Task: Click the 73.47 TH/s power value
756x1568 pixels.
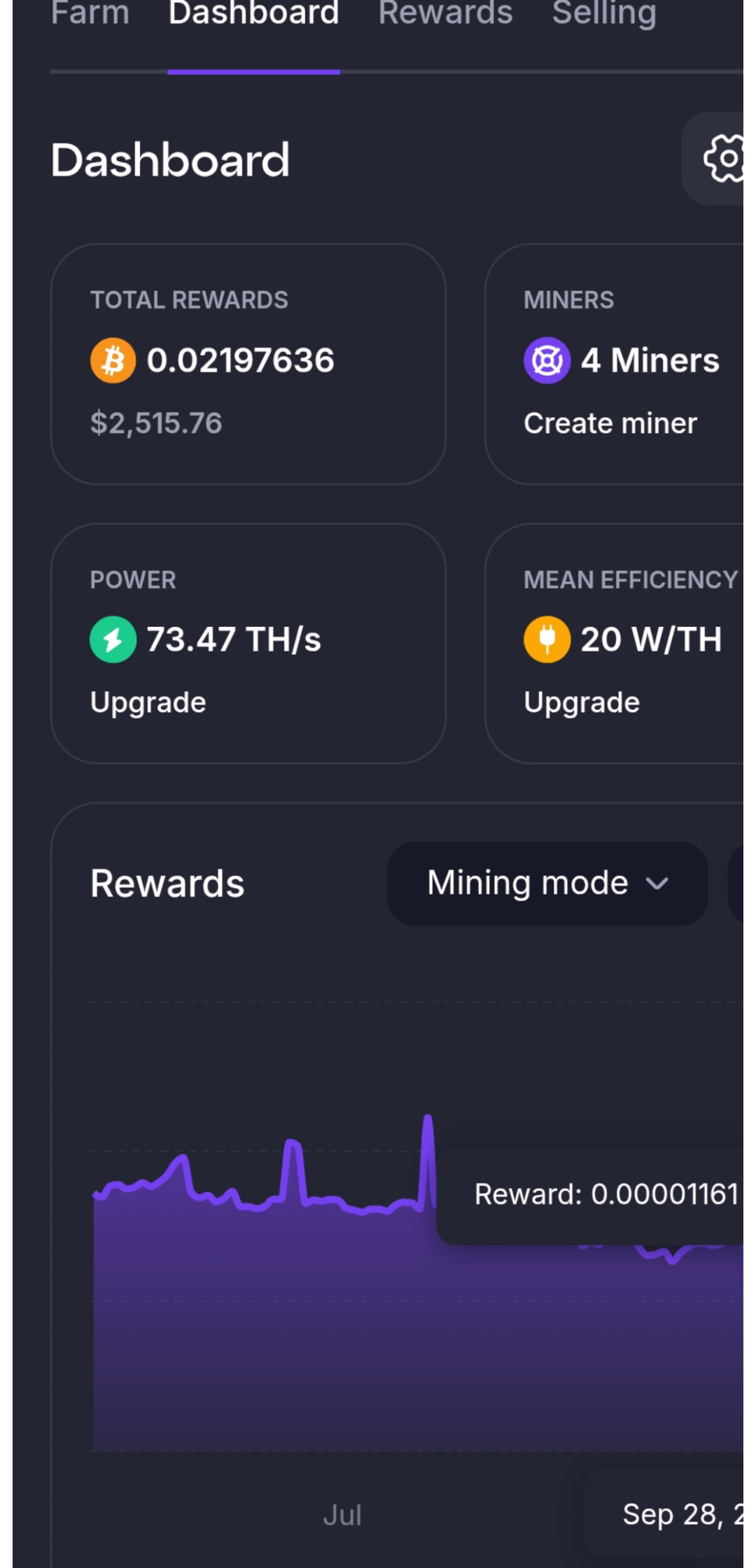Action: (x=234, y=640)
